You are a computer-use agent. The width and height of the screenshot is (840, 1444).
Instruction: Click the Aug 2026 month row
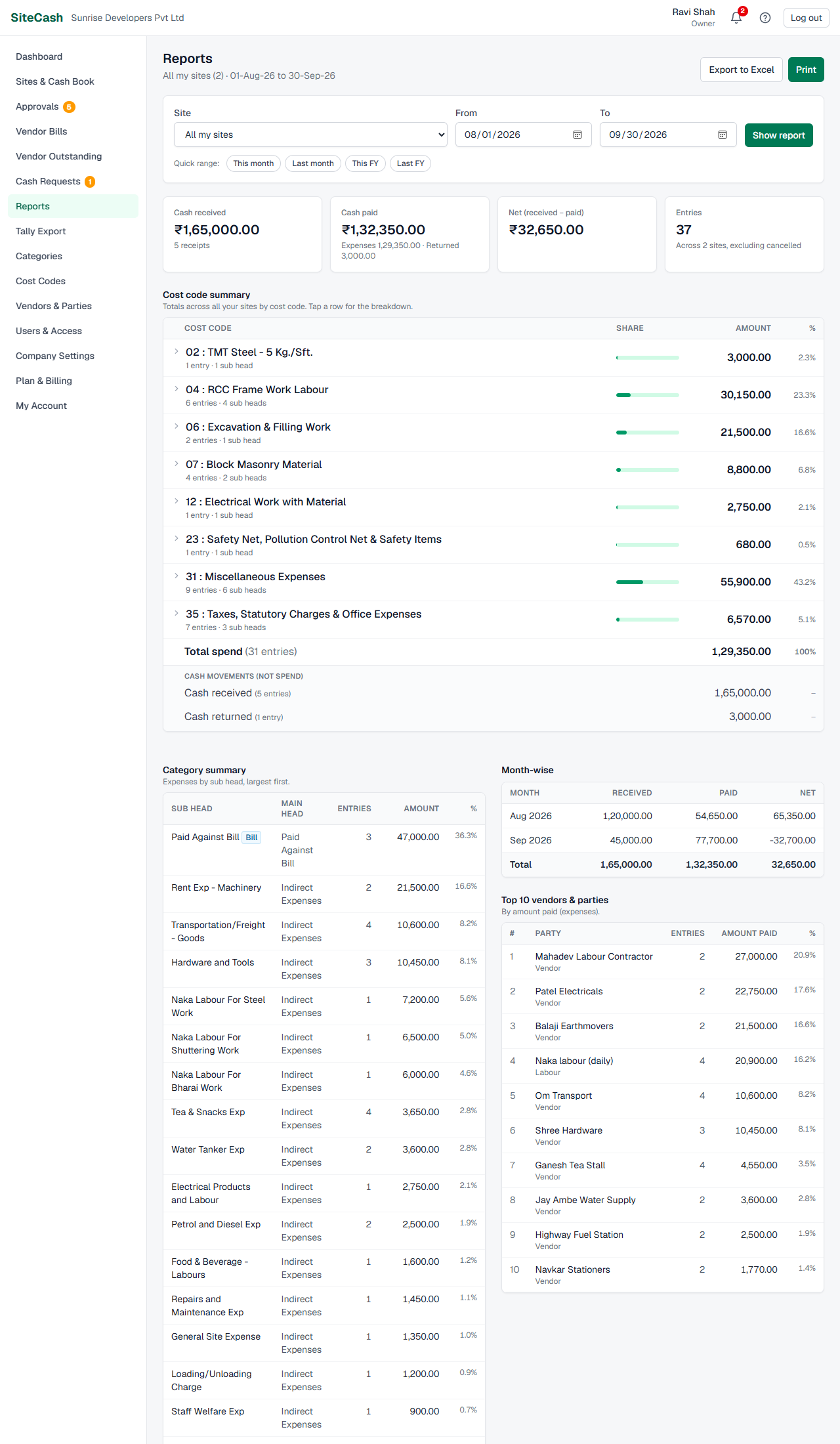point(663,816)
